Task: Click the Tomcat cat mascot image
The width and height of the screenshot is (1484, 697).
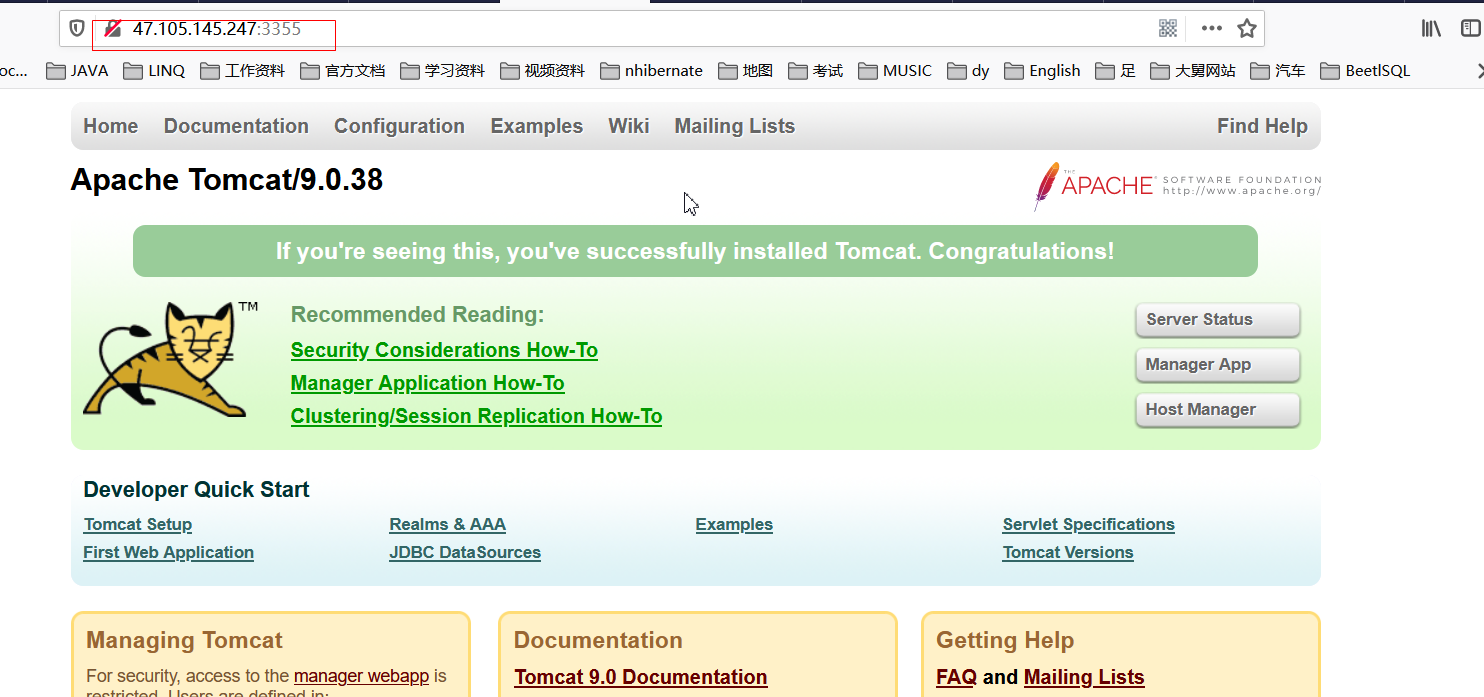Action: tap(170, 358)
